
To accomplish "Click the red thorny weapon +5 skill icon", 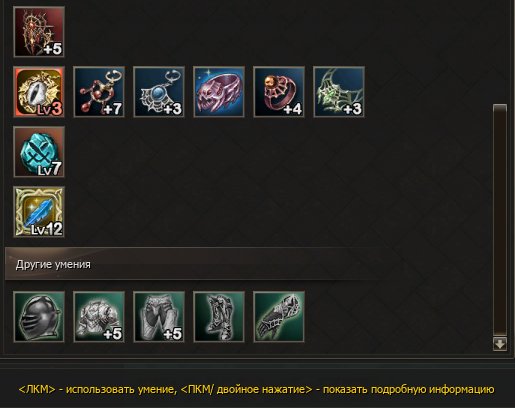I will [x=39, y=32].
